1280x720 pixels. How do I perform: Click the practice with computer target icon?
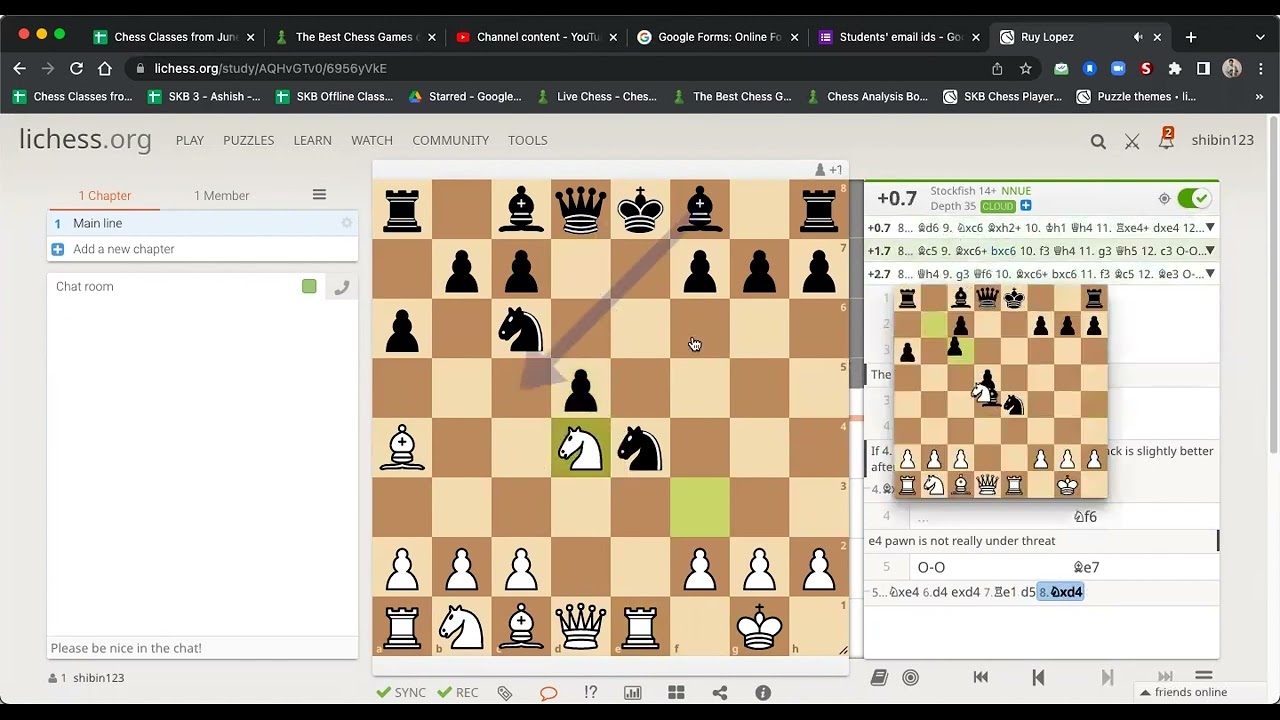pos(910,677)
